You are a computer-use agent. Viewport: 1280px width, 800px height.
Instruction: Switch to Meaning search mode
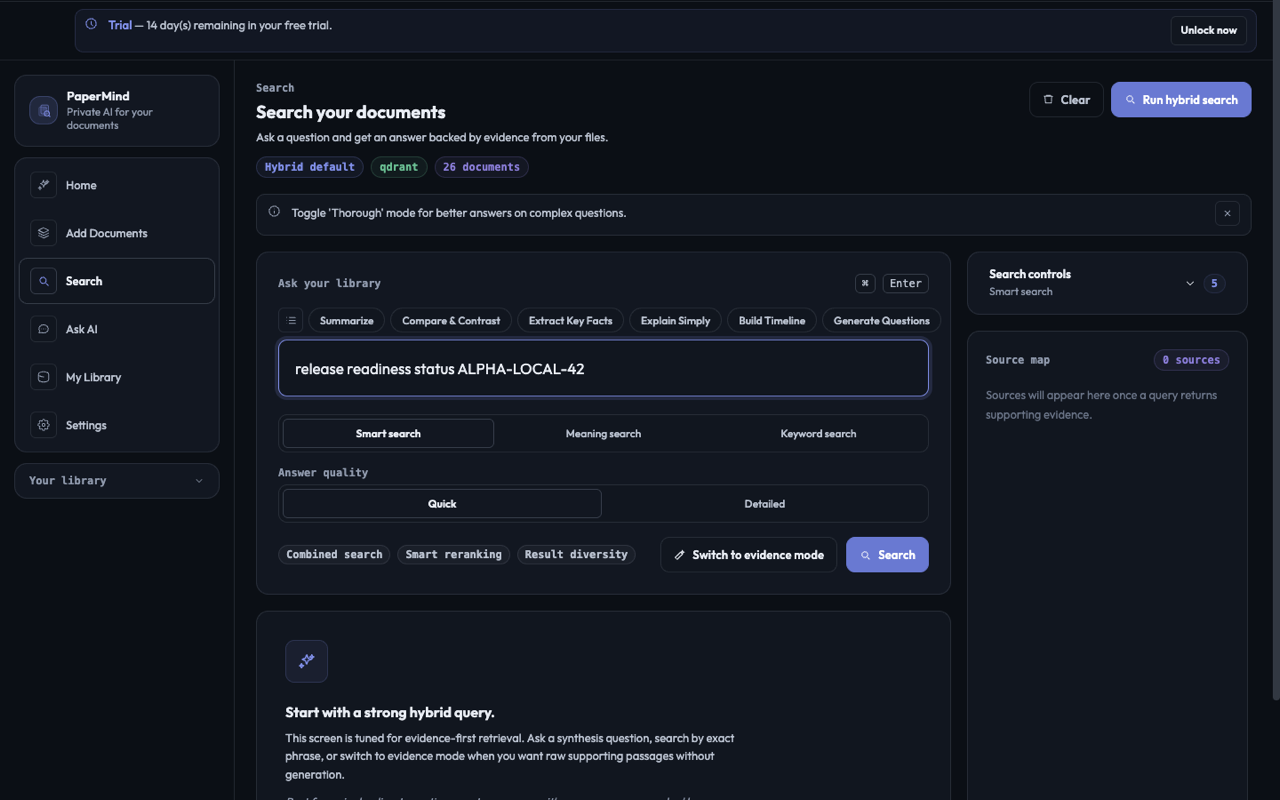pyautogui.click(x=603, y=433)
